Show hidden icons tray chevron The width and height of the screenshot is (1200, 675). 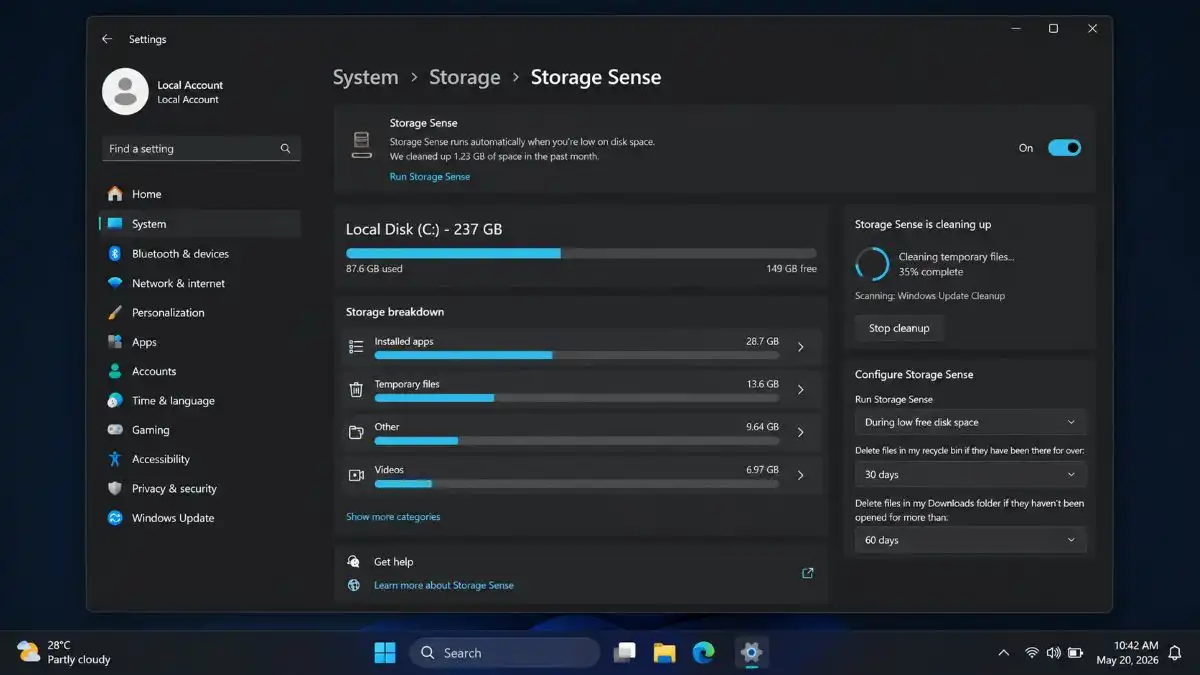tap(1004, 653)
